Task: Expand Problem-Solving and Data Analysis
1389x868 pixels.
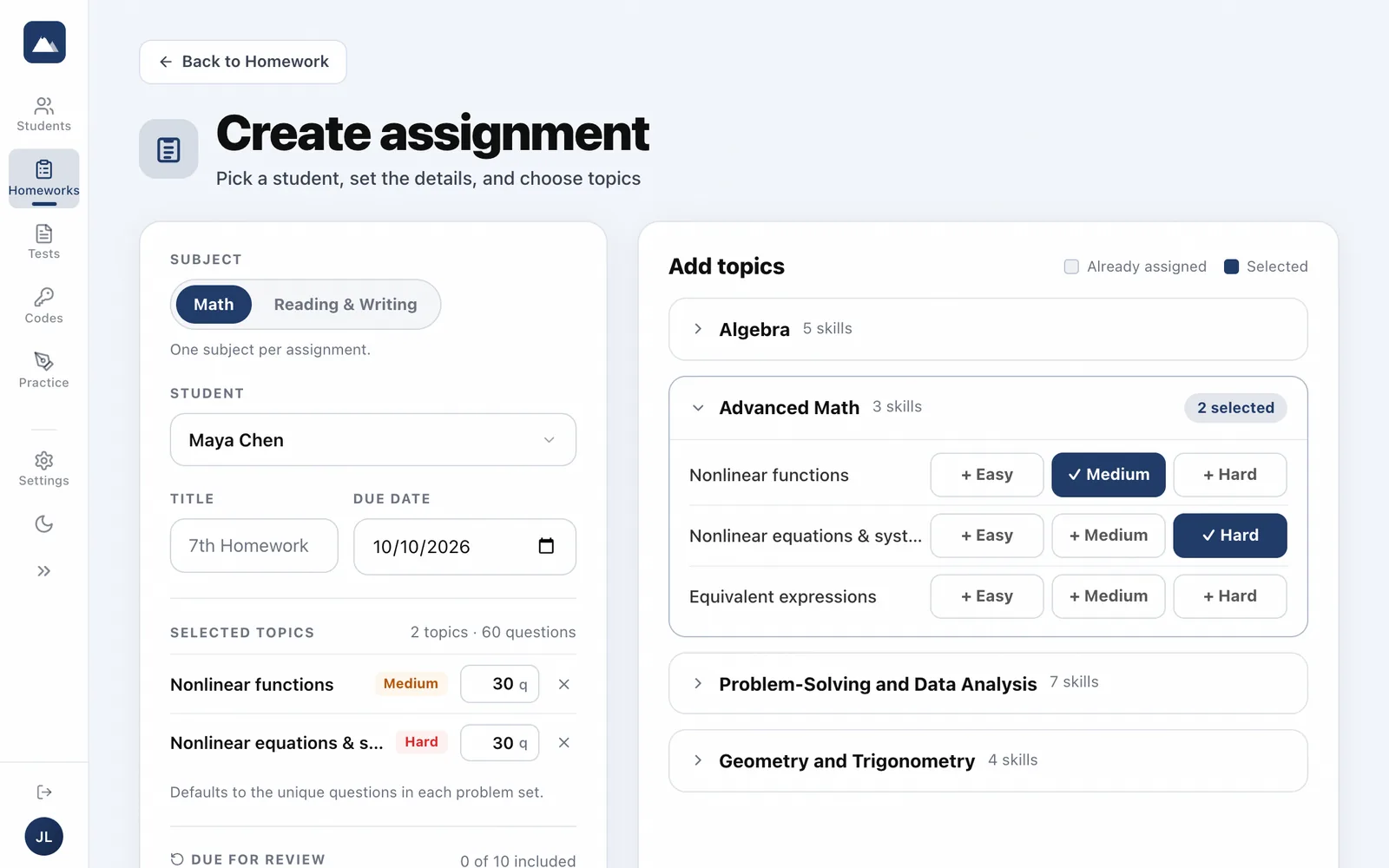Action: (988, 683)
